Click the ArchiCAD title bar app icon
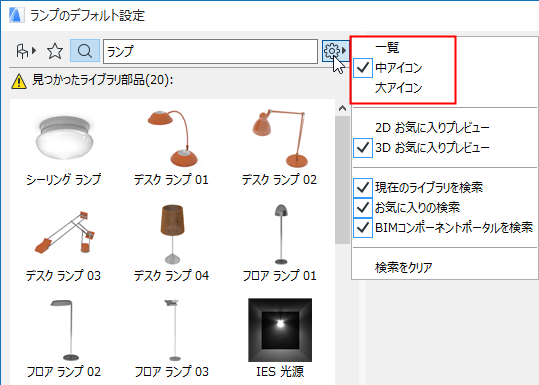The height and width of the screenshot is (385, 539). tap(16, 15)
